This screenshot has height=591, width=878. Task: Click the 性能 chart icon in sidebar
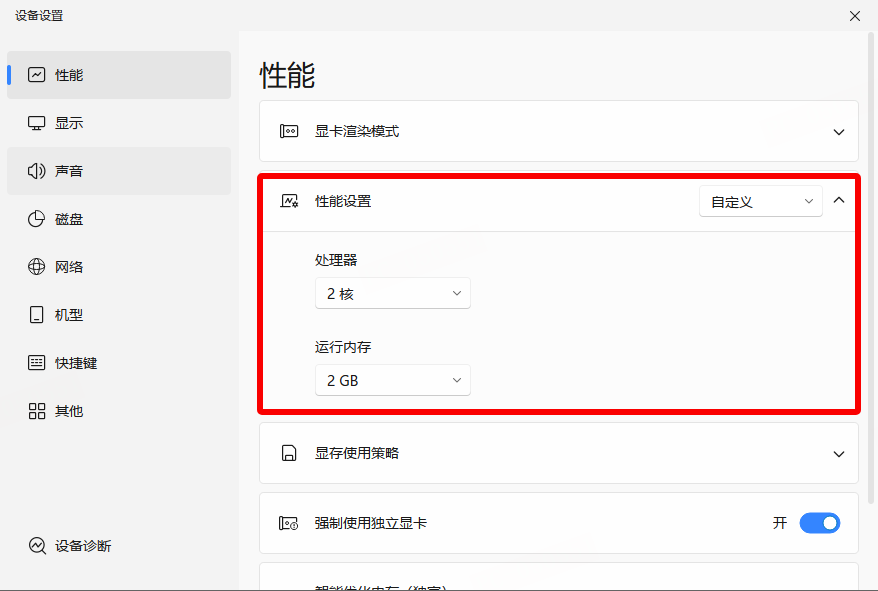click(x=37, y=75)
